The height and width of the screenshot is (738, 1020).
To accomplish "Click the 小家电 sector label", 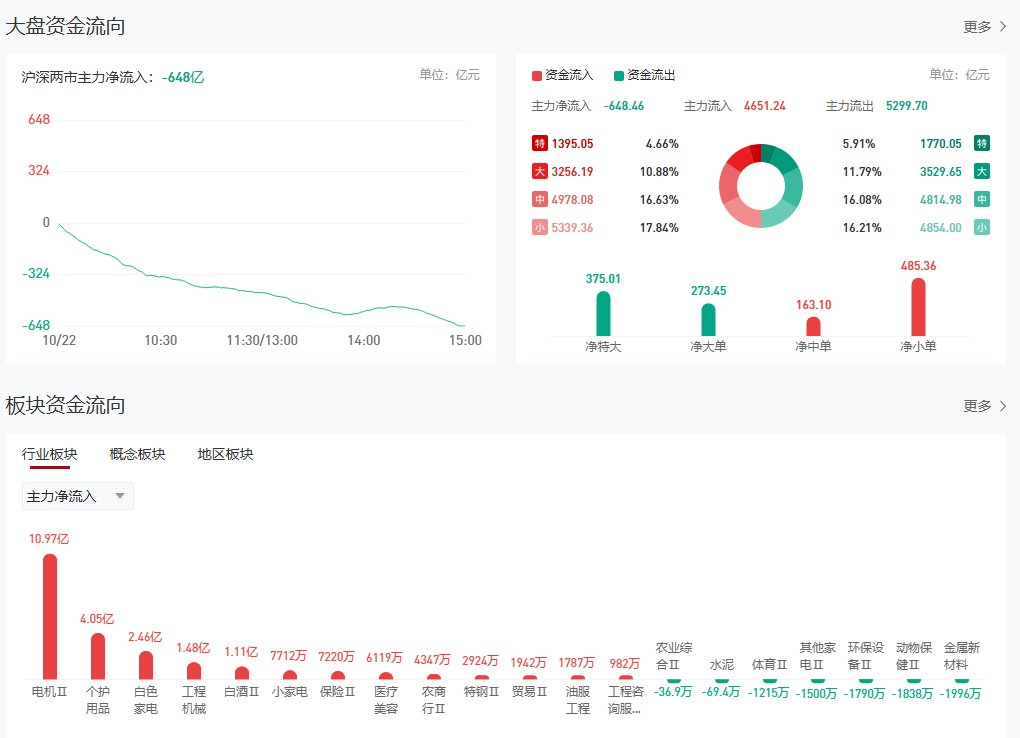I will point(289,691).
